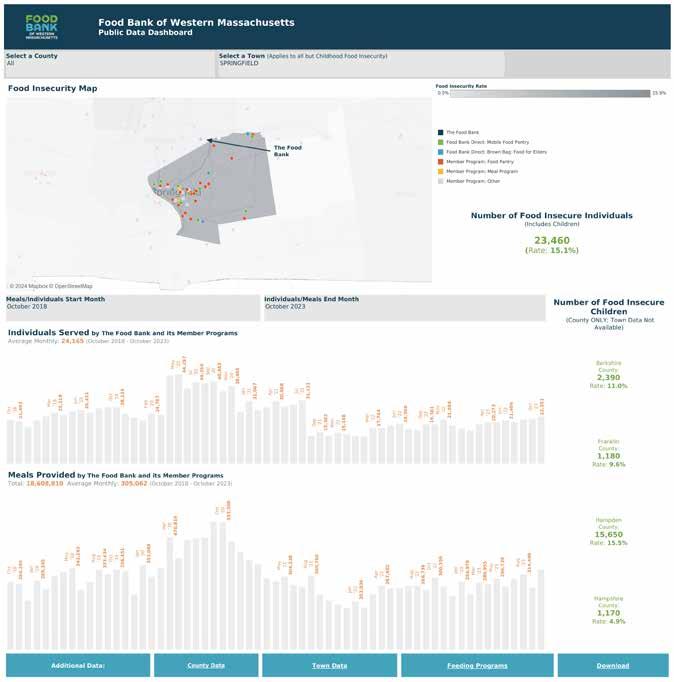Screen dimensions: 674x682
Task: Click the Franklin County value 1,180
Action: tap(608, 456)
